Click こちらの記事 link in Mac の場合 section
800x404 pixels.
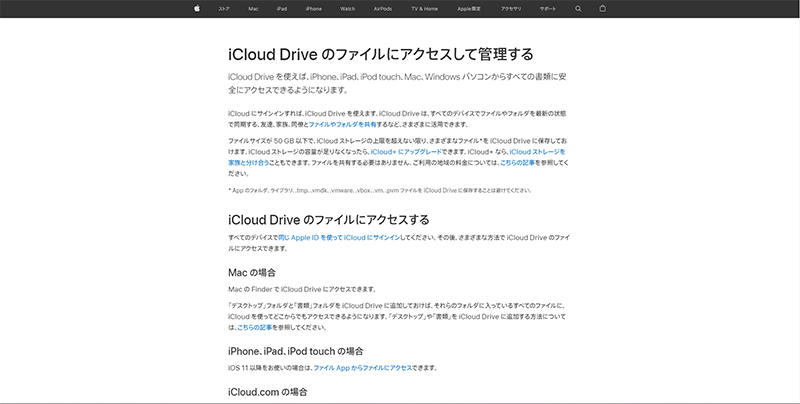pos(255,327)
